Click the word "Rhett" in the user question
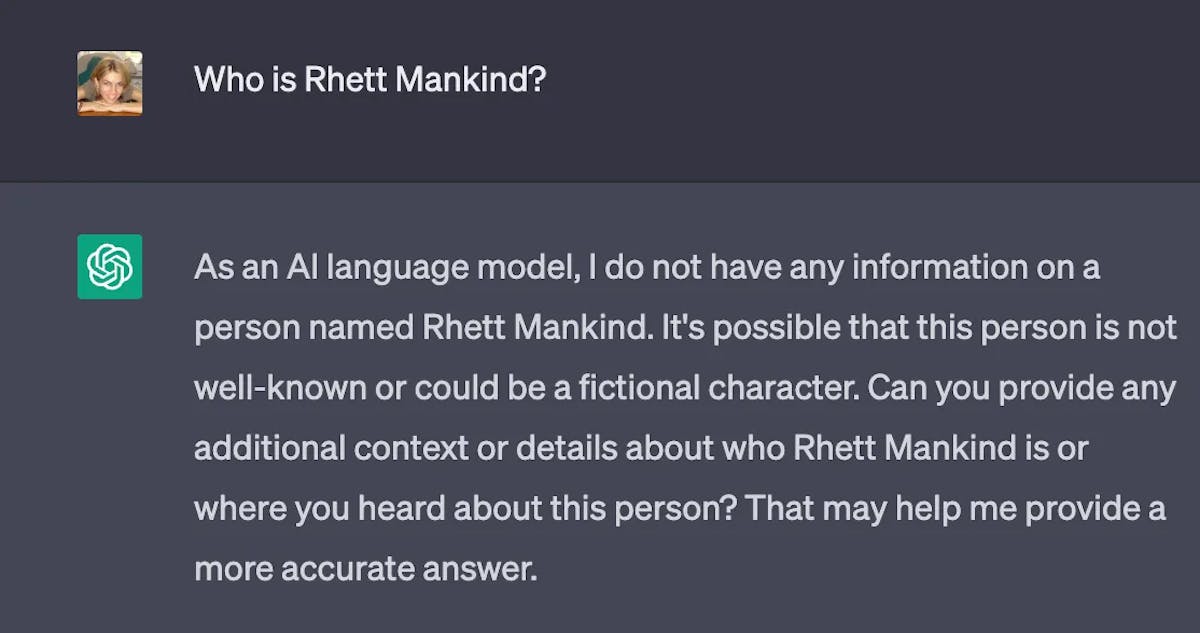Image resolution: width=1200 pixels, height=633 pixels. 345,79
